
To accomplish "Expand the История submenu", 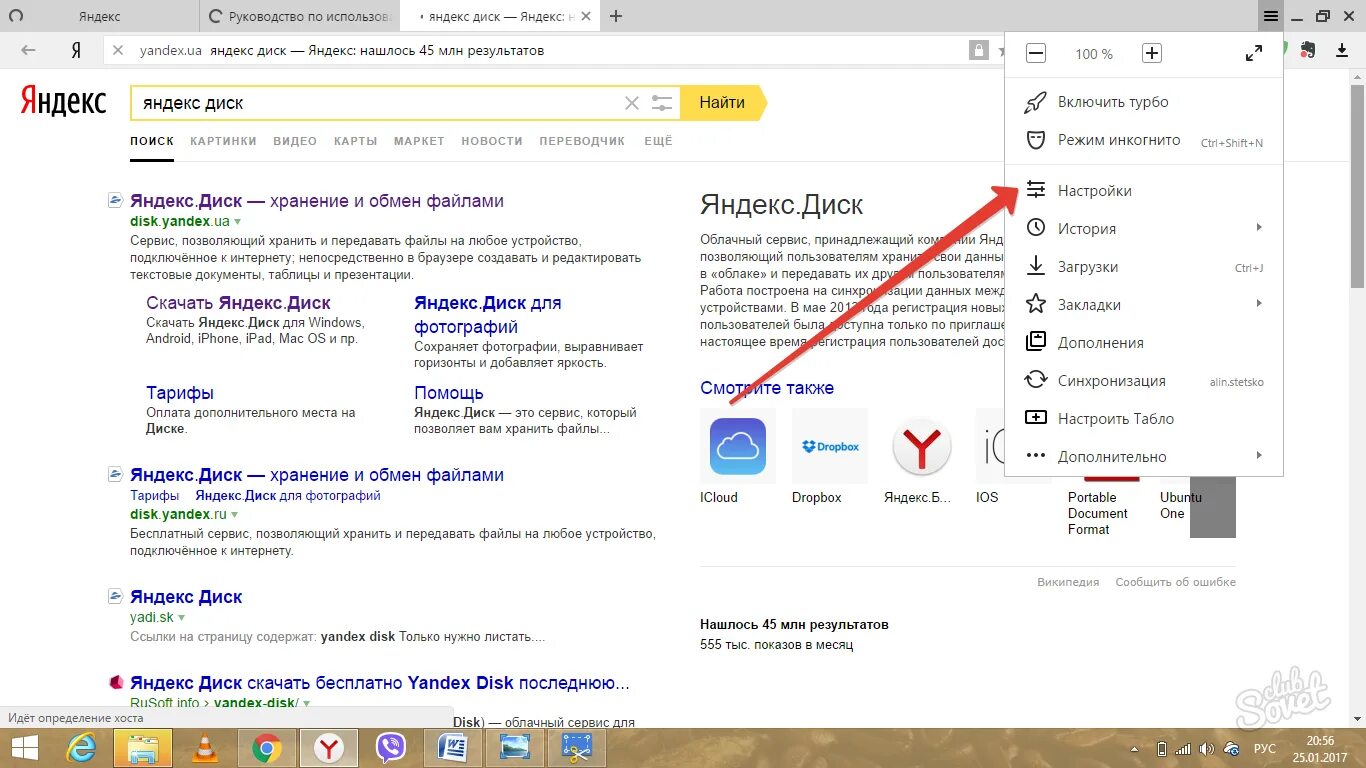I will tap(1144, 228).
